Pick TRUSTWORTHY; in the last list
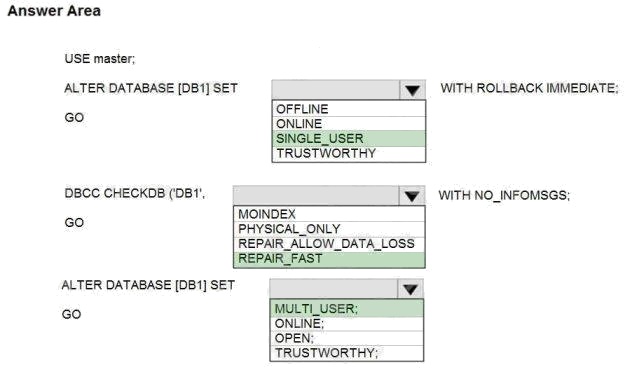This screenshot has height=372, width=625. (x=347, y=353)
